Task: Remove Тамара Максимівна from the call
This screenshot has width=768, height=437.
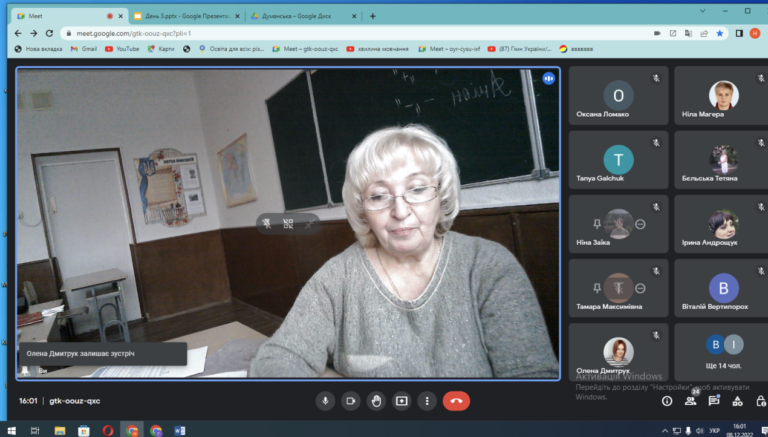Action: pyautogui.click(x=640, y=289)
